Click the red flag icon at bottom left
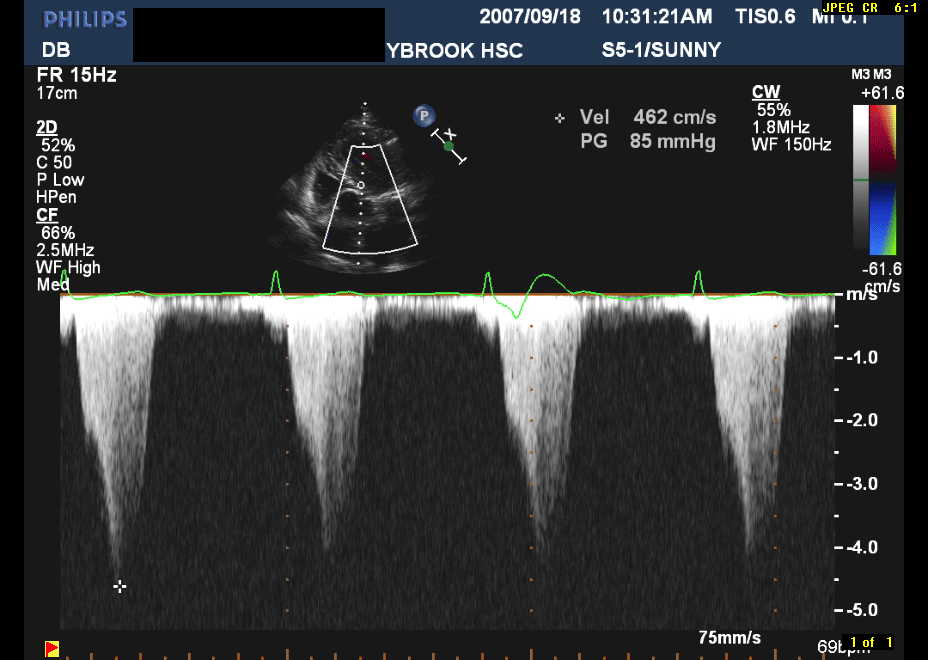The image size is (928, 660). click(50, 646)
